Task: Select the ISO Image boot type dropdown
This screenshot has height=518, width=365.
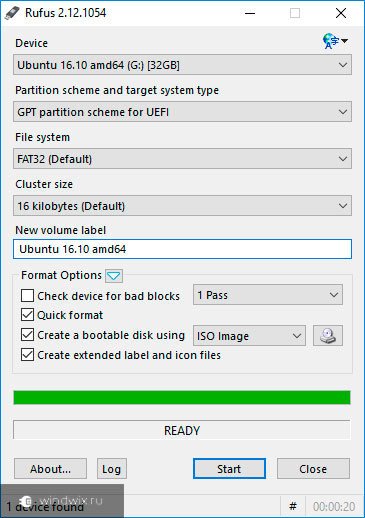Action: click(x=249, y=336)
